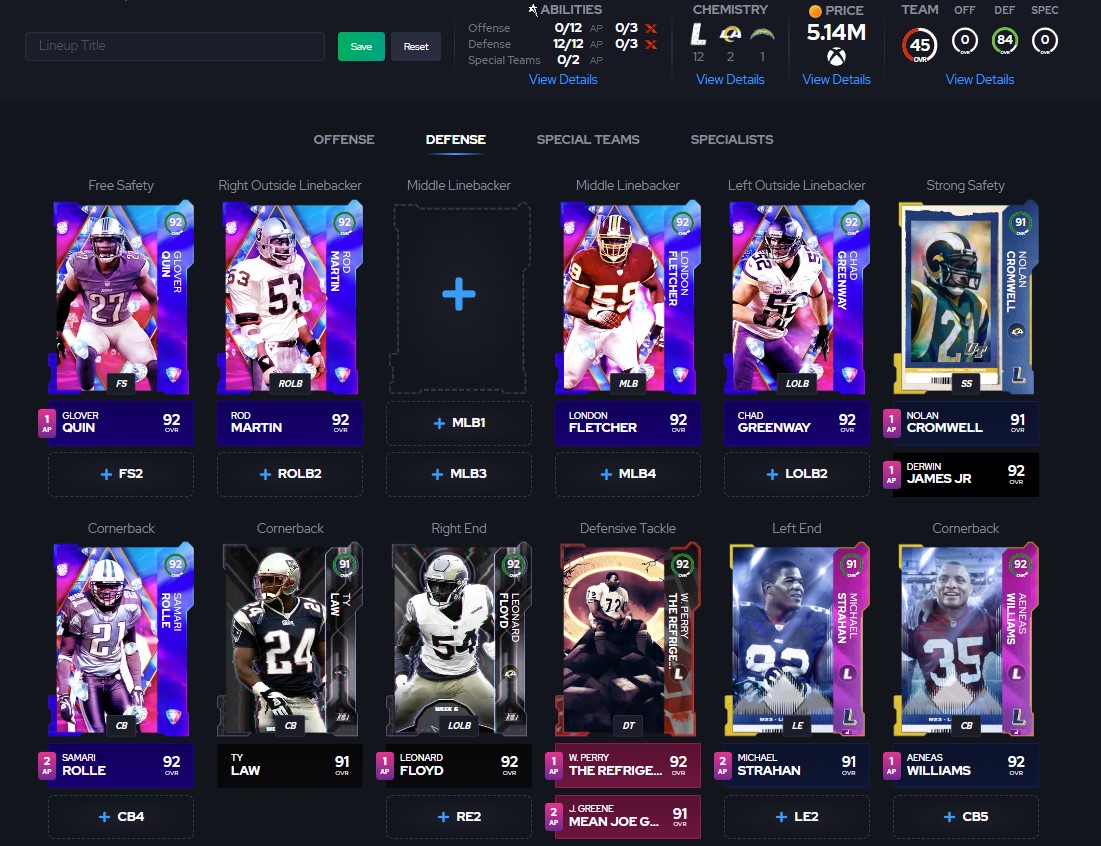
Task: Select the J. Greene Mean Joe backup row
Action: 628,817
